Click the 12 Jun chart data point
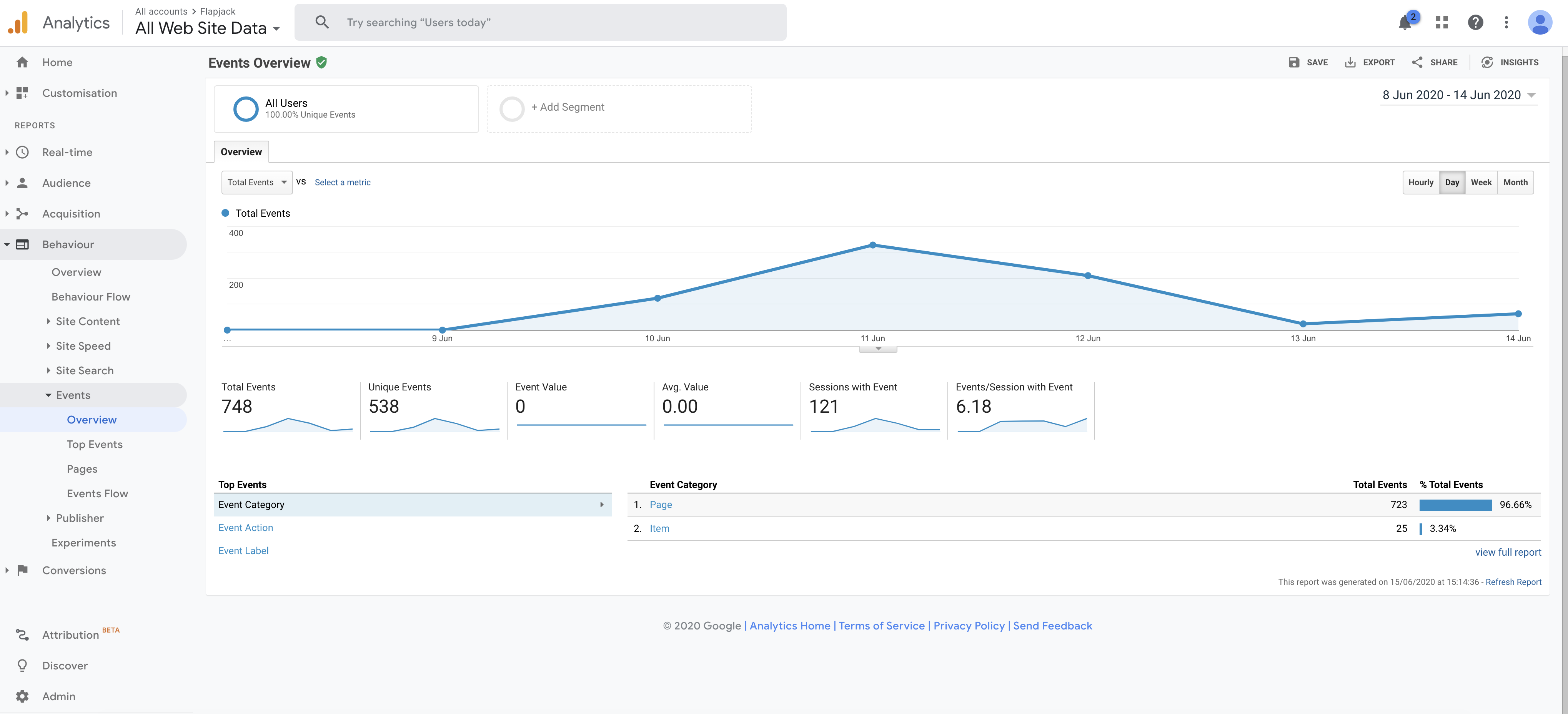Screen dimensions: 1568x714 1088,276
